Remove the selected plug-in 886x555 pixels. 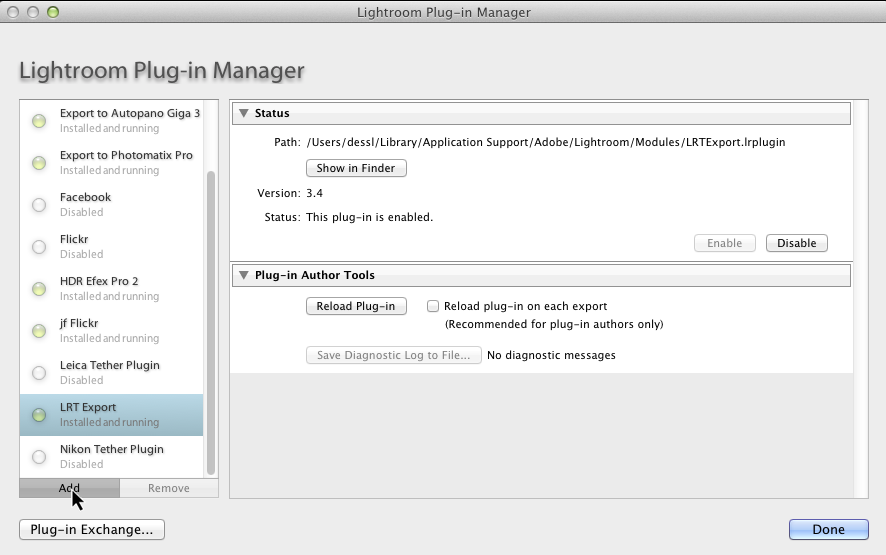[x=169, y=488]
